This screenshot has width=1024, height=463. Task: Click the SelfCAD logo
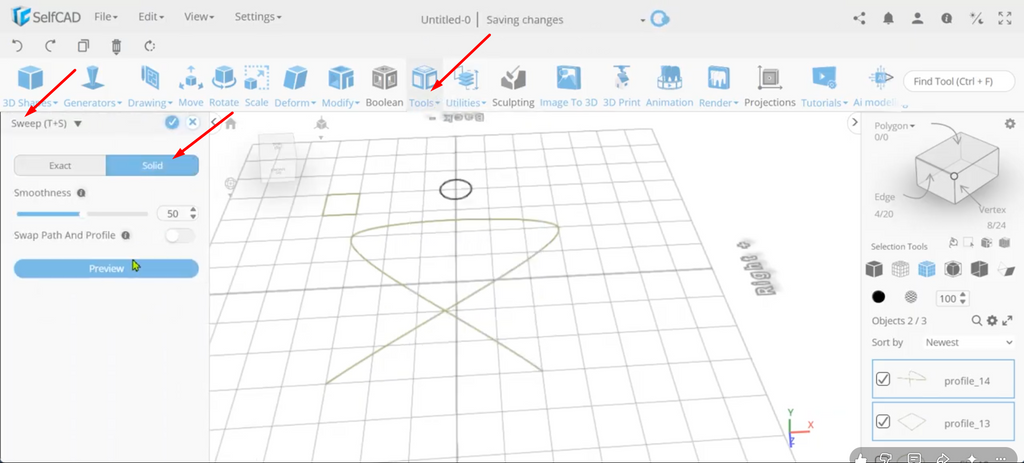(46, 18)
